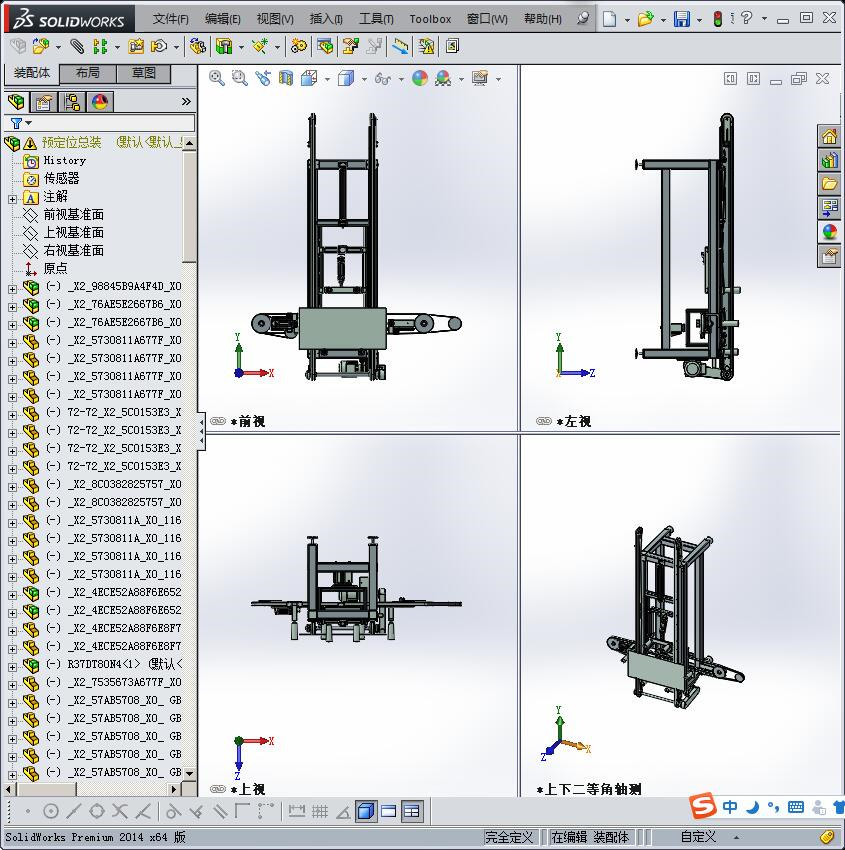Click the Previous View icon

263,79
